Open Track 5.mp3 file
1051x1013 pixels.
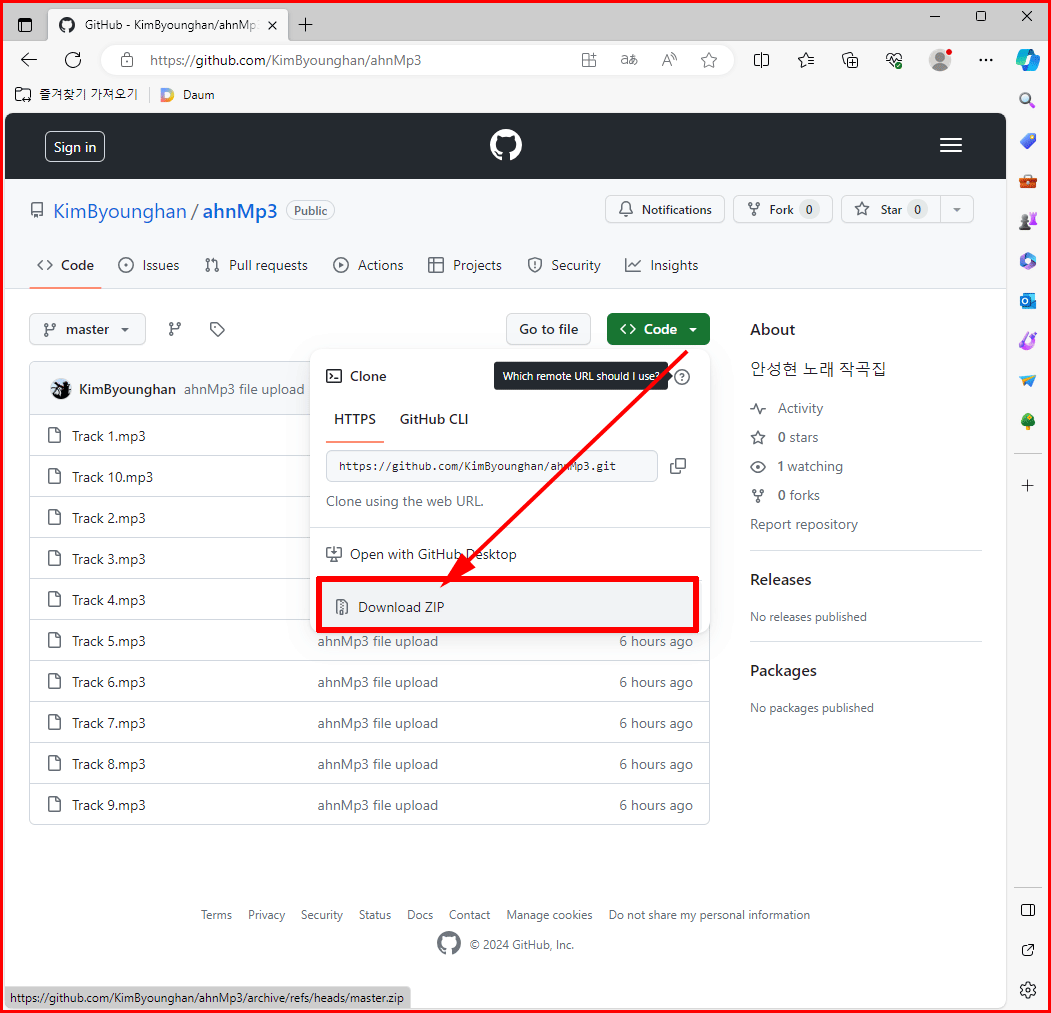click(x=109, y=642)
